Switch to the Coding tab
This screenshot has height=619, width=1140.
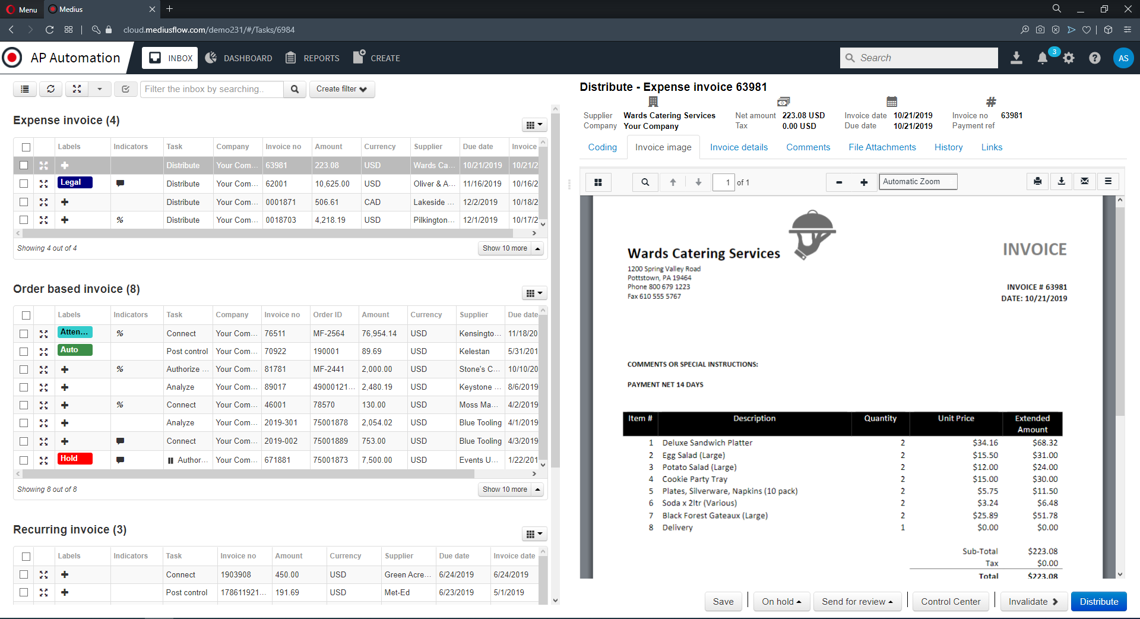coord(602,147)
